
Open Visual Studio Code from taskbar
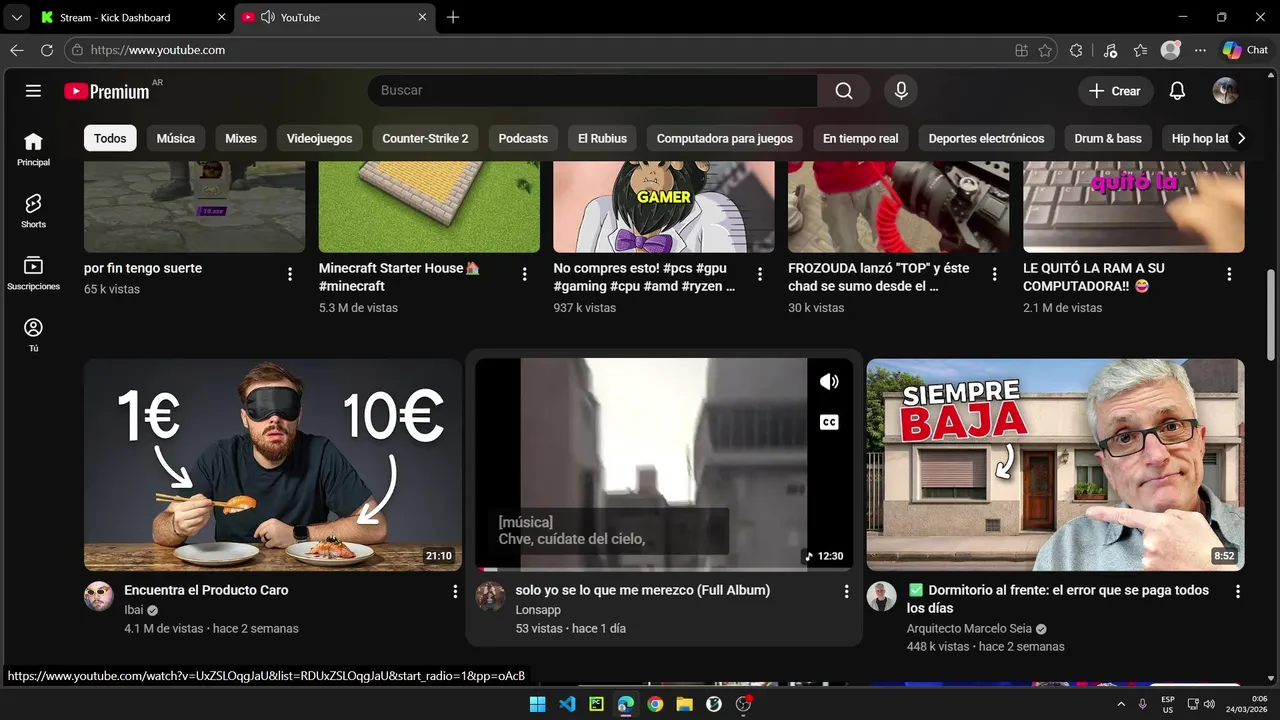567,704
